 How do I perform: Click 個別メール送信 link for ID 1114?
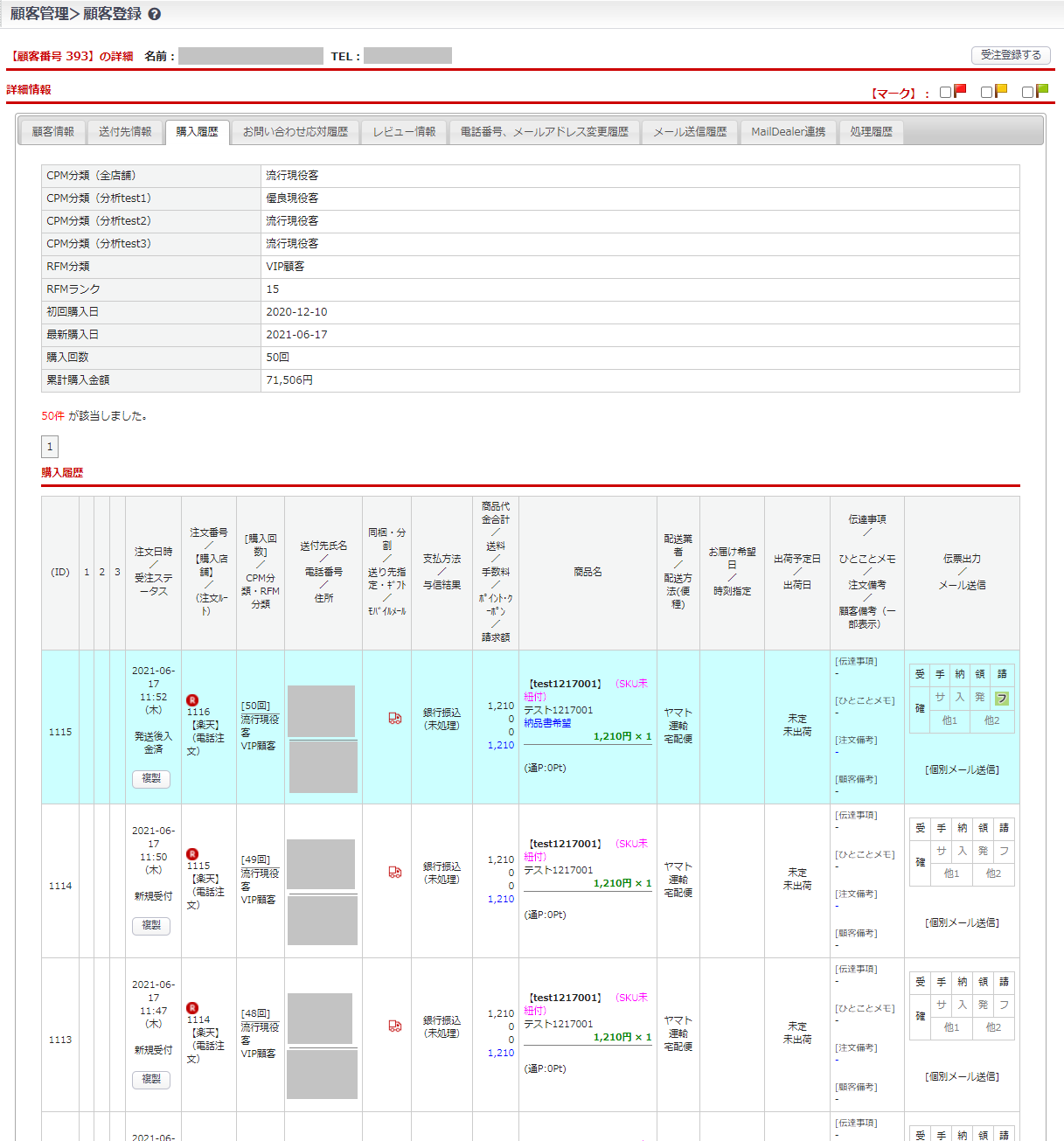click(962, 922)
